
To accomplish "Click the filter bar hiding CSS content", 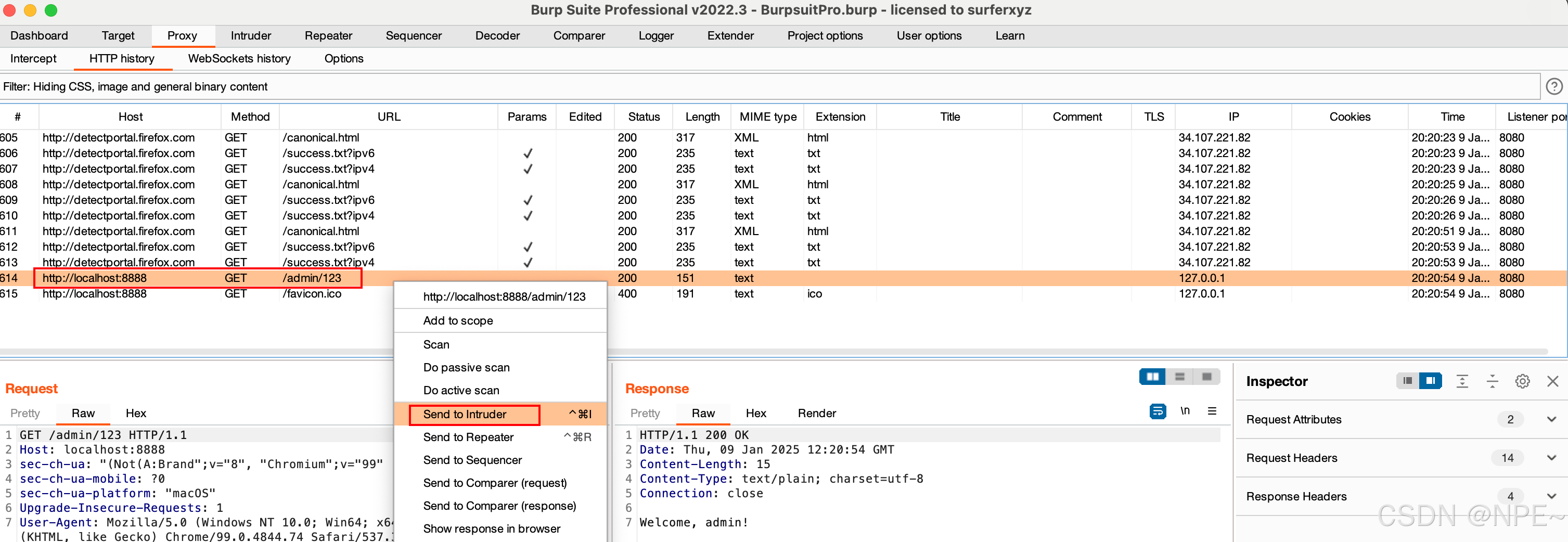I will coord(770,87).
